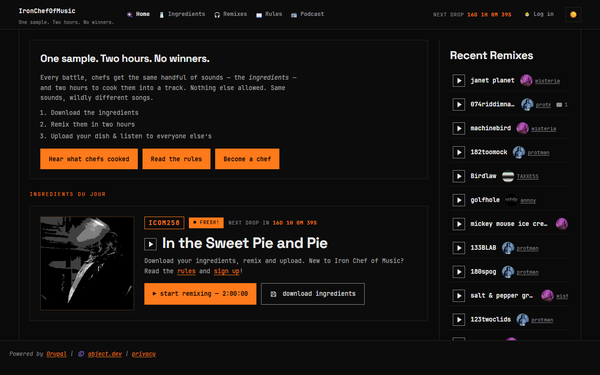The height and width of the screenshot is (375, 600).
Task: Click the In the Sweet Pie and Pie heading
Action: click(x=245, y=243)
